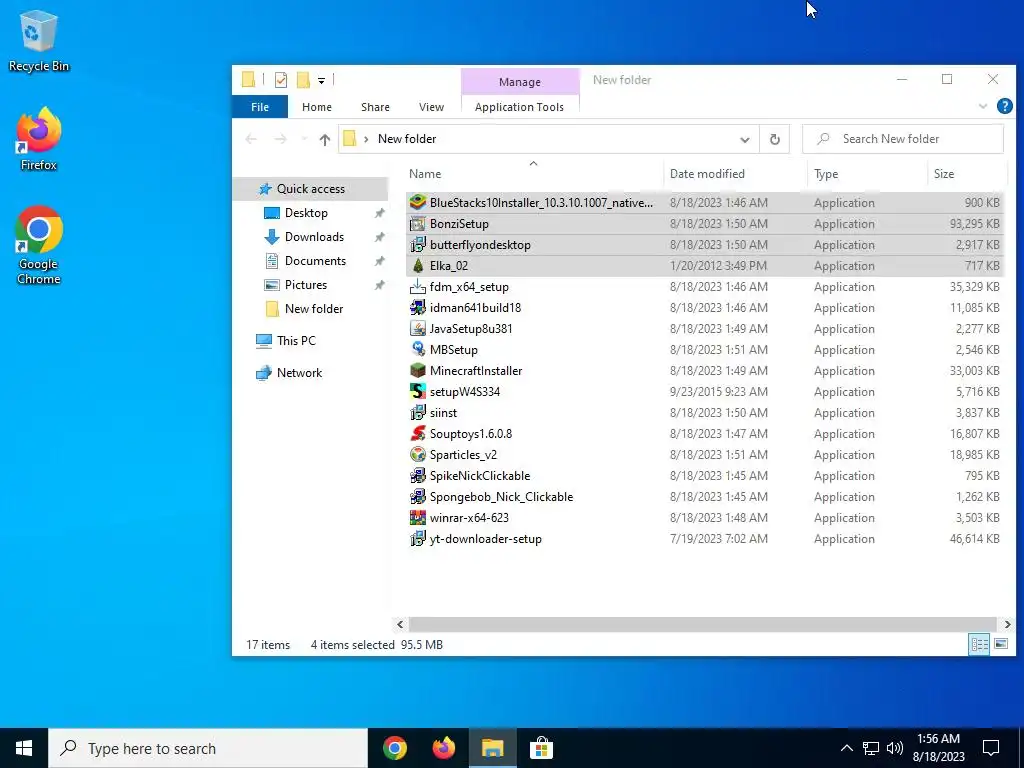
Task: Click the Manage contextual tab header
Action: pos(520,82)
